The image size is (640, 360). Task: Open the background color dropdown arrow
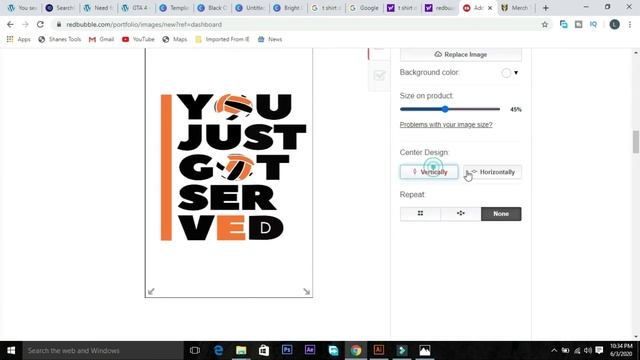[x=516, y=73]
